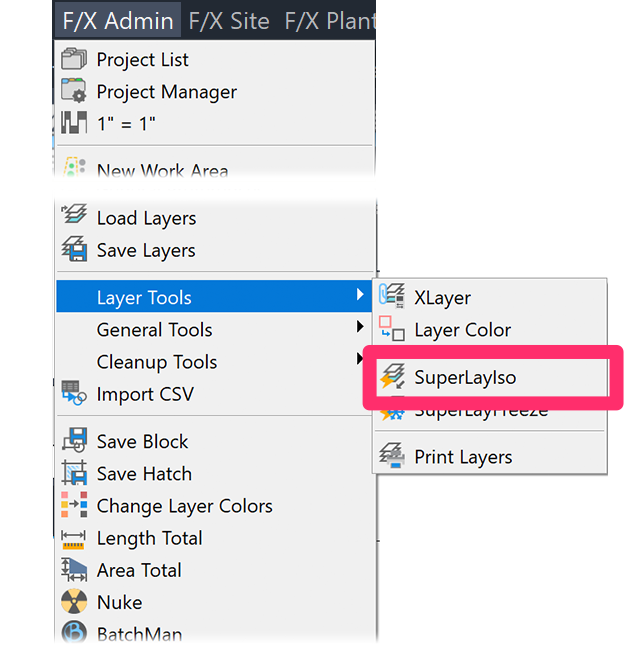Click the Project Manager gear icon
This screenshot has width=624, height=650.
(x=74, y=92)
